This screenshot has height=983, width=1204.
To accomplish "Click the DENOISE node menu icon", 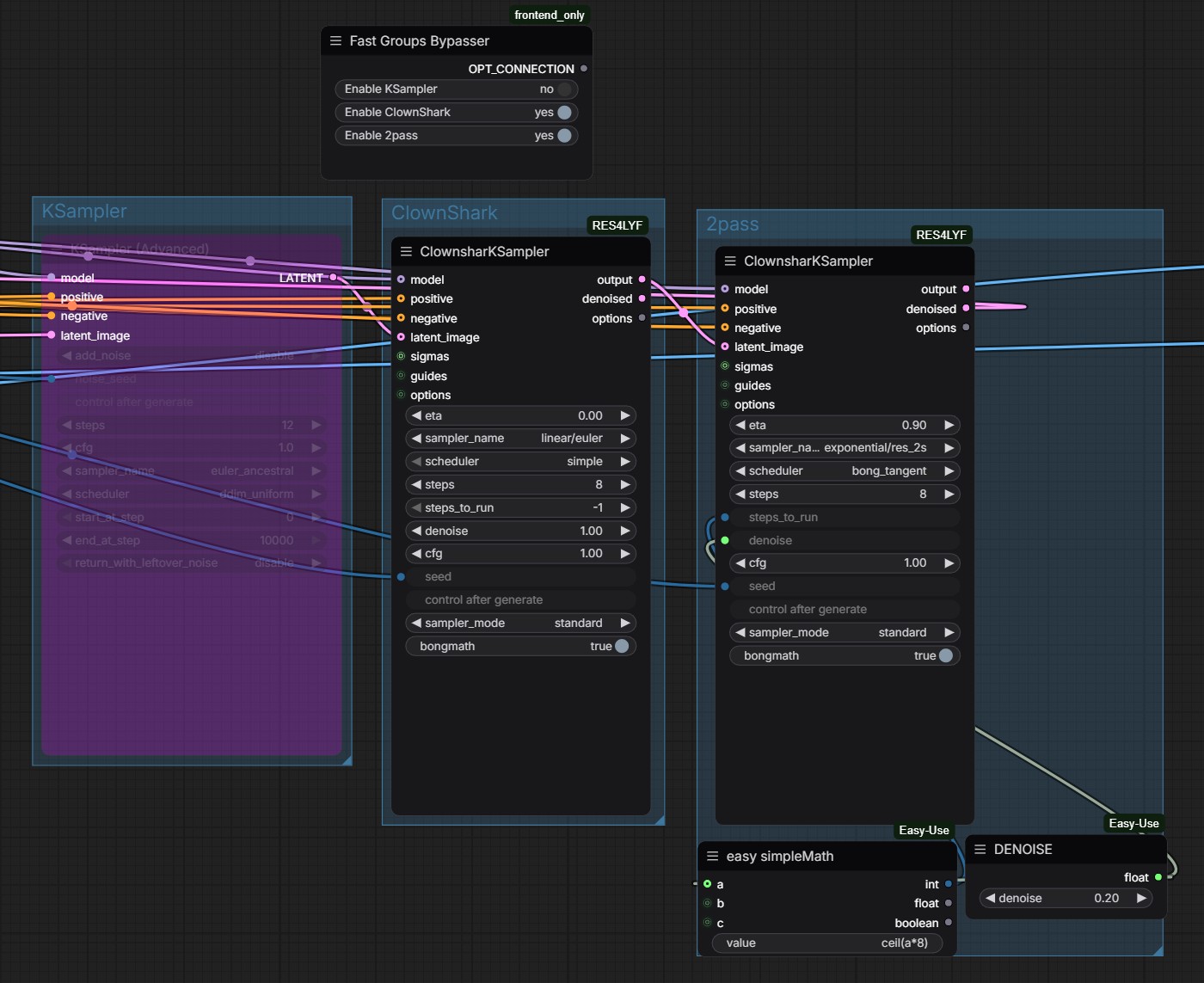I will tap(980, 849).
